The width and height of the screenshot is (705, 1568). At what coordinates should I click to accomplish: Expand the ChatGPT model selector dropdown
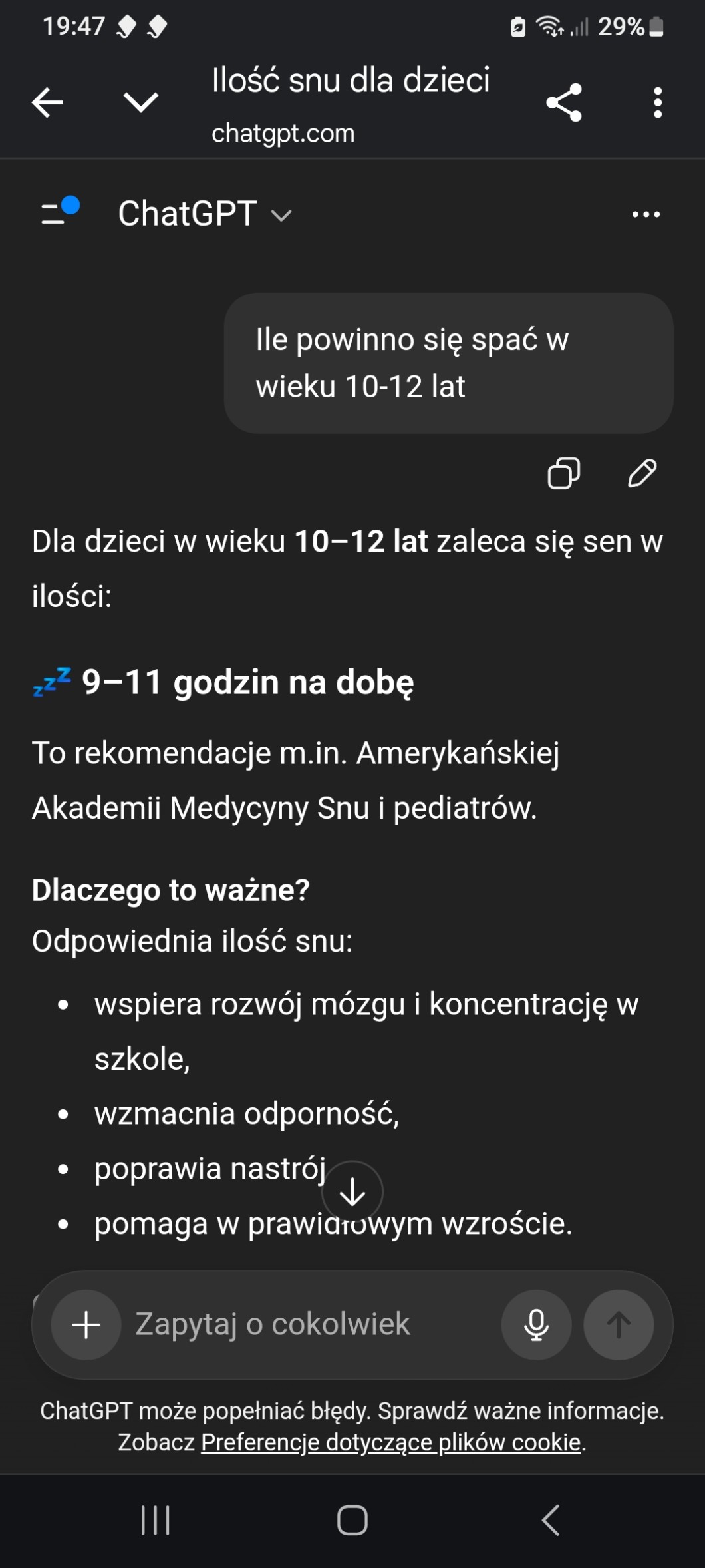[x=205, y=214]
